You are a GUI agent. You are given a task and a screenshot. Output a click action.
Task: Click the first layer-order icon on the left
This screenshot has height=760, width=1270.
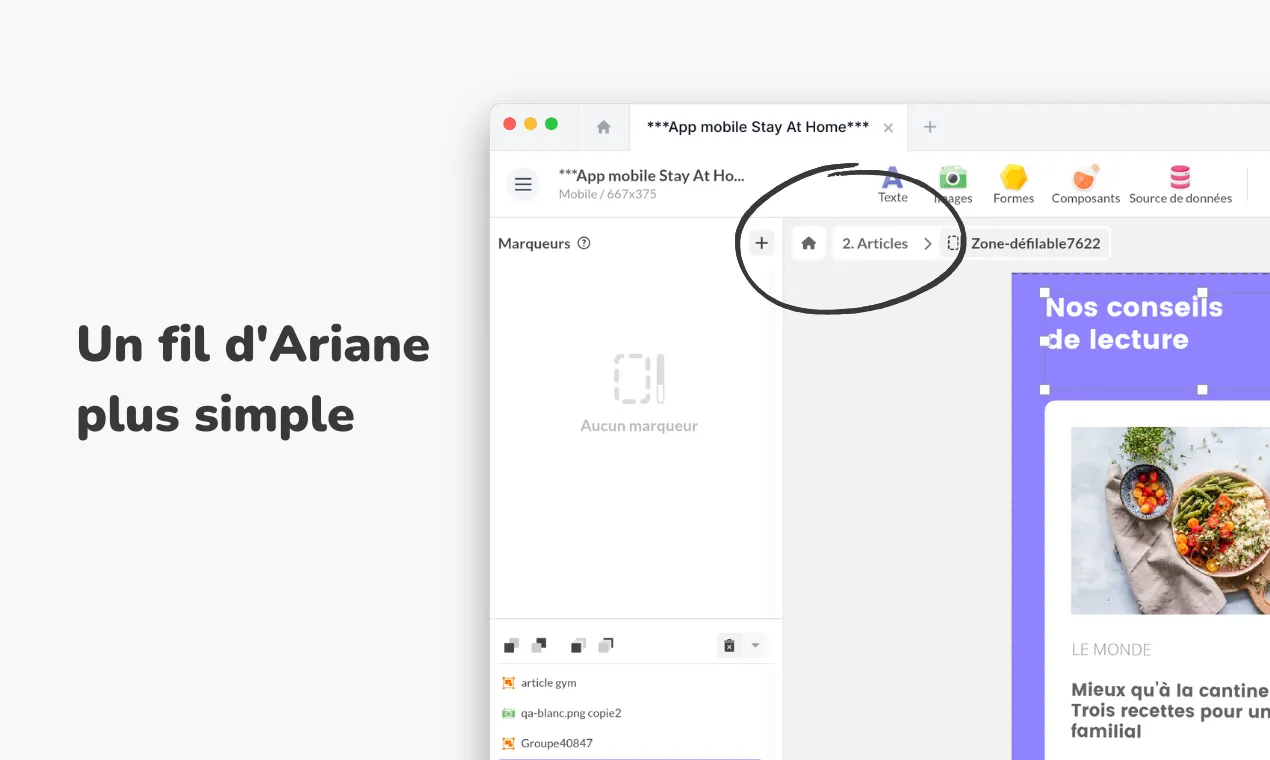coord(512,646)
